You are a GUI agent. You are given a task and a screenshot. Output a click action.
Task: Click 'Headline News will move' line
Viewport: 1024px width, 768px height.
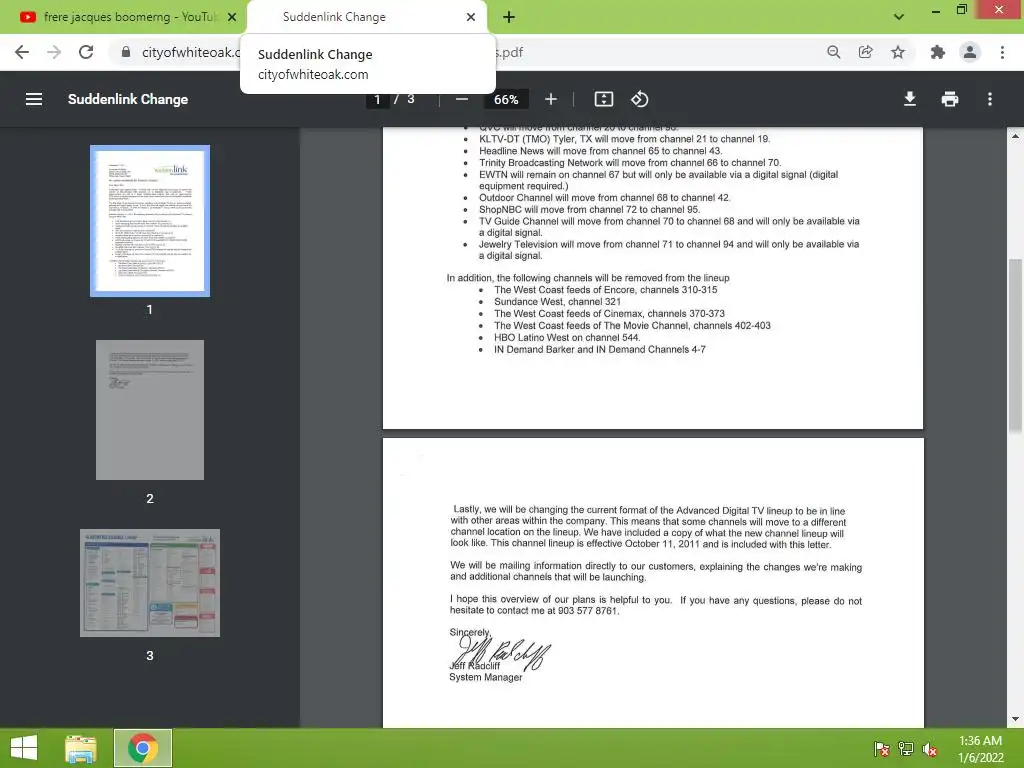pyautogui.click(x=600, y=151)
